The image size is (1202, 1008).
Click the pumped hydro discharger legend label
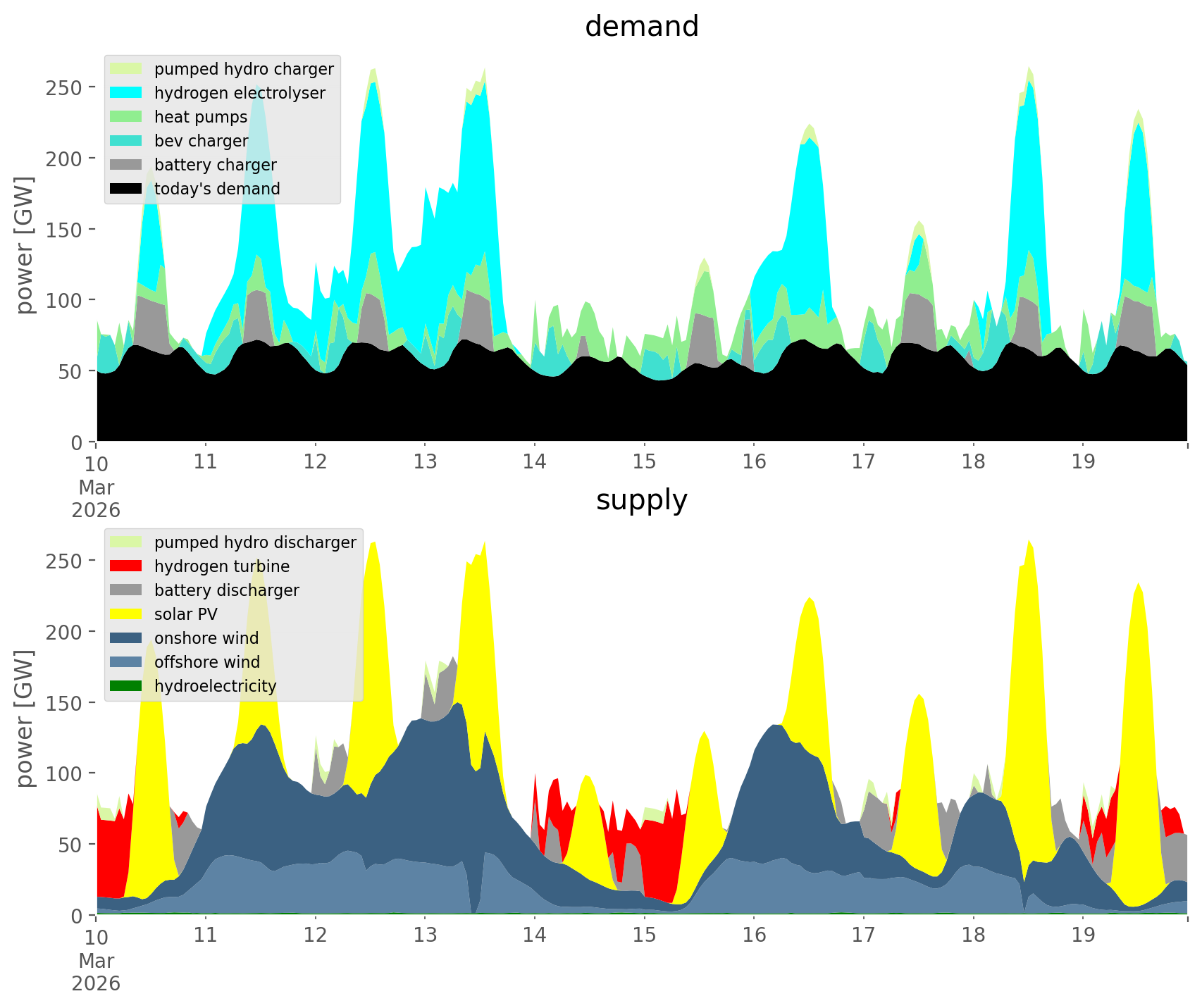pyautogui.click(x=255, y=542)
